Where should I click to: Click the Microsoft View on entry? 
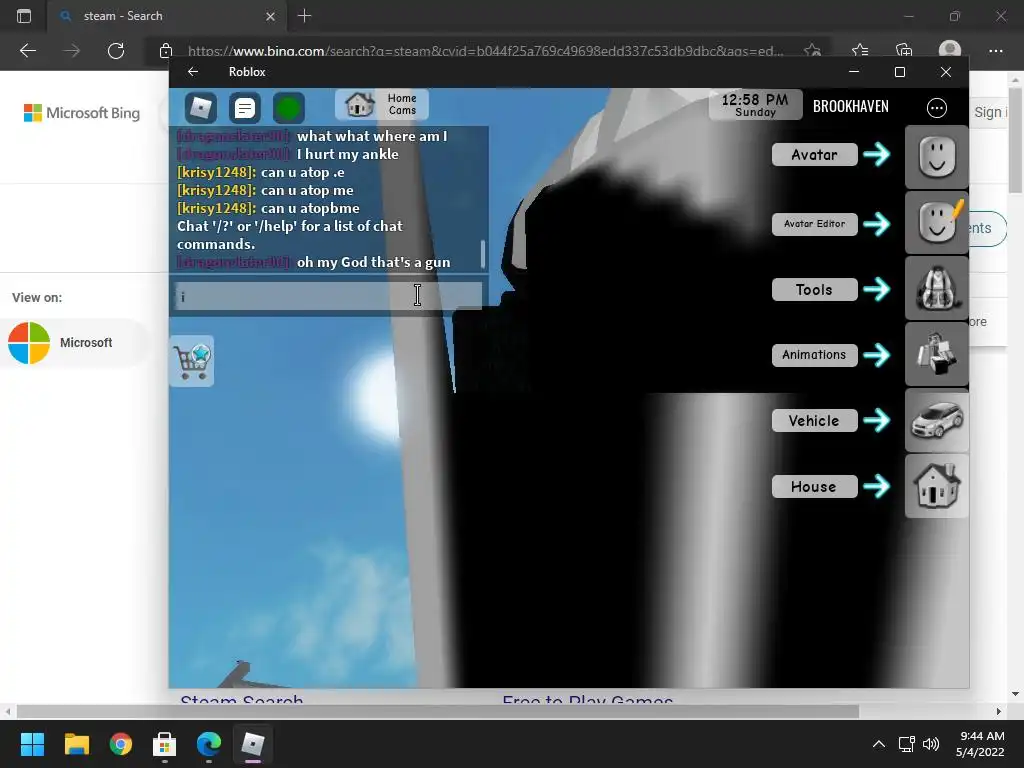click(x=76, y=343)
